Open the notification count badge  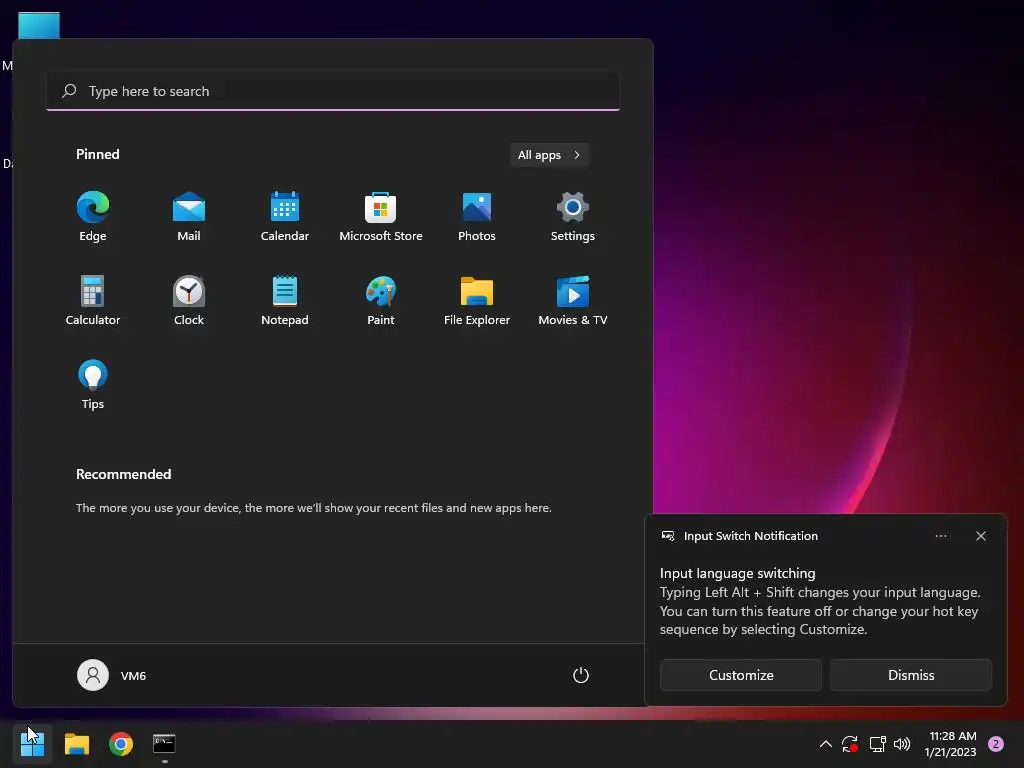point(996,744)
